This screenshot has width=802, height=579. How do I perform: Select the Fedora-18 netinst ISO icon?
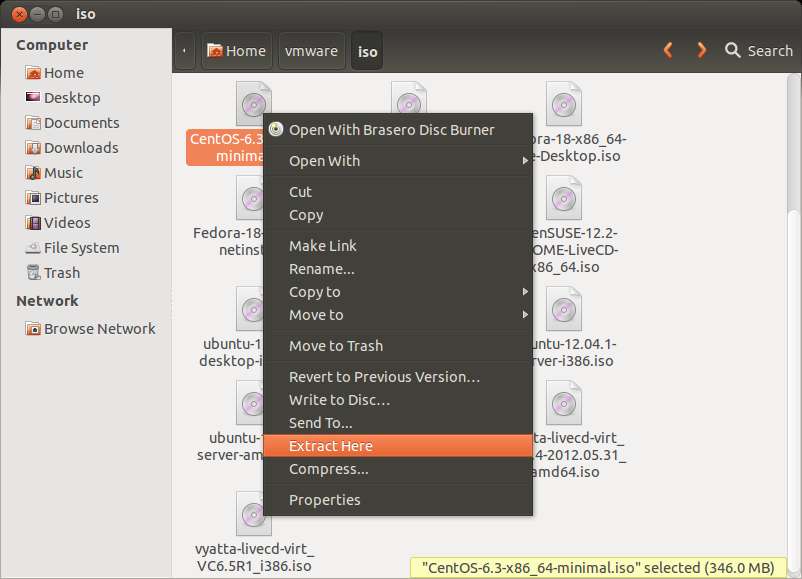click(250, 198)
